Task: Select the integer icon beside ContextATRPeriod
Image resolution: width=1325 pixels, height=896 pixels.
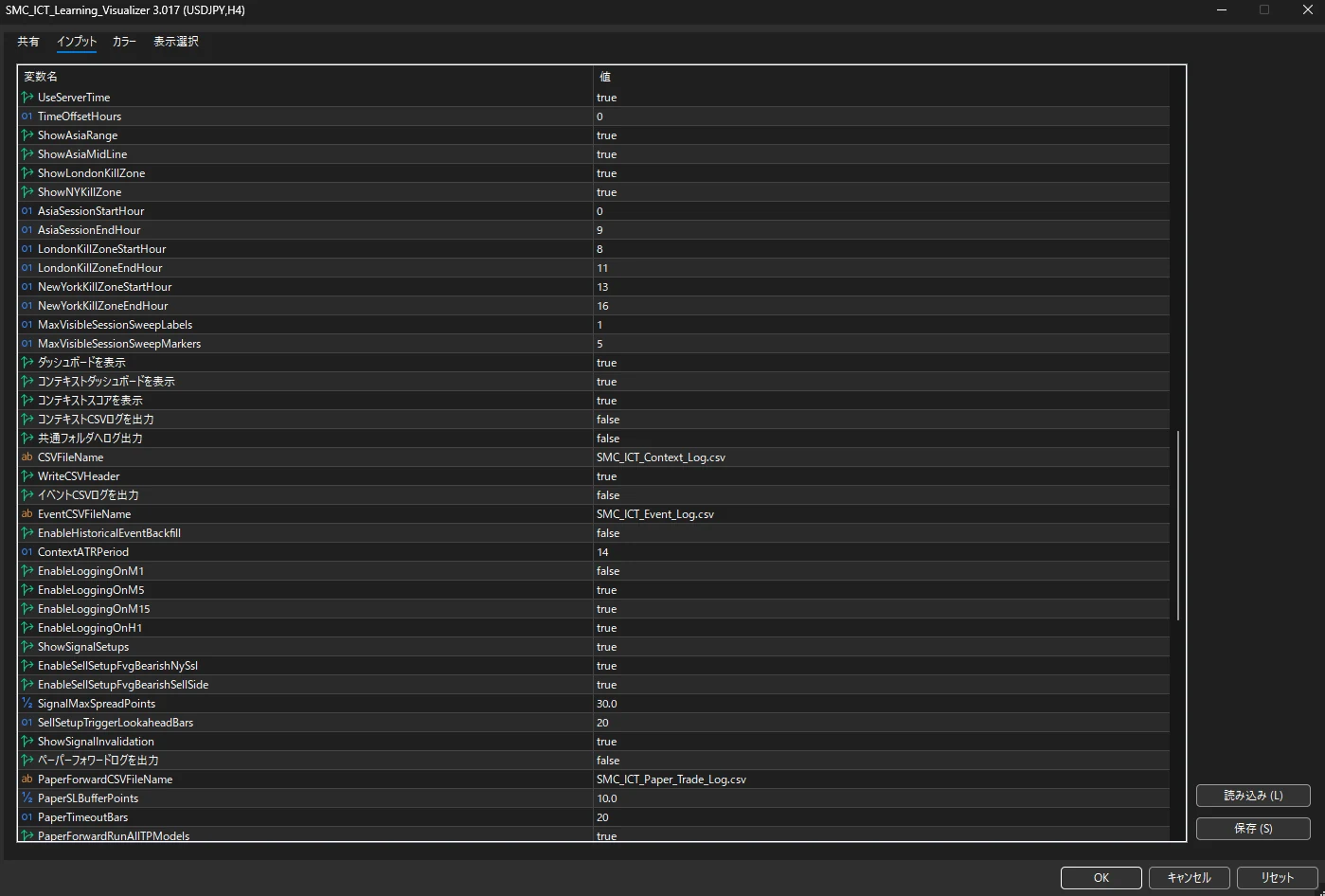Action: tap(27, 552)
